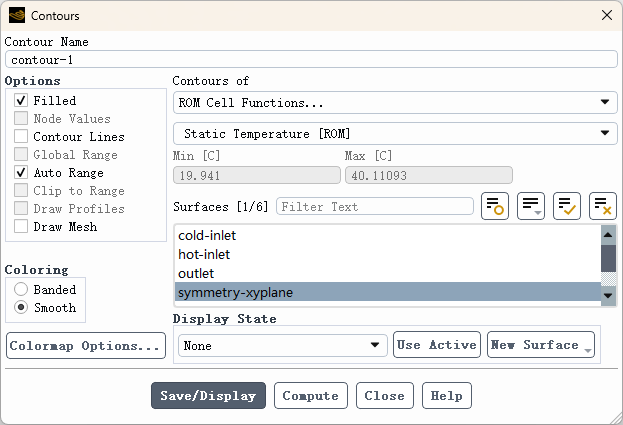Close the Contours dialog with the X

pos(606,16)
